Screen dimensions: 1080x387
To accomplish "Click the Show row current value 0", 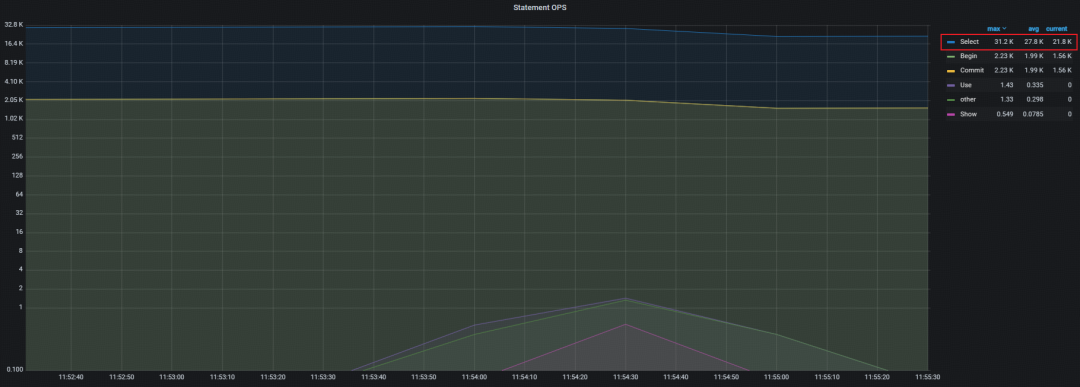I will coord(1070,114).
